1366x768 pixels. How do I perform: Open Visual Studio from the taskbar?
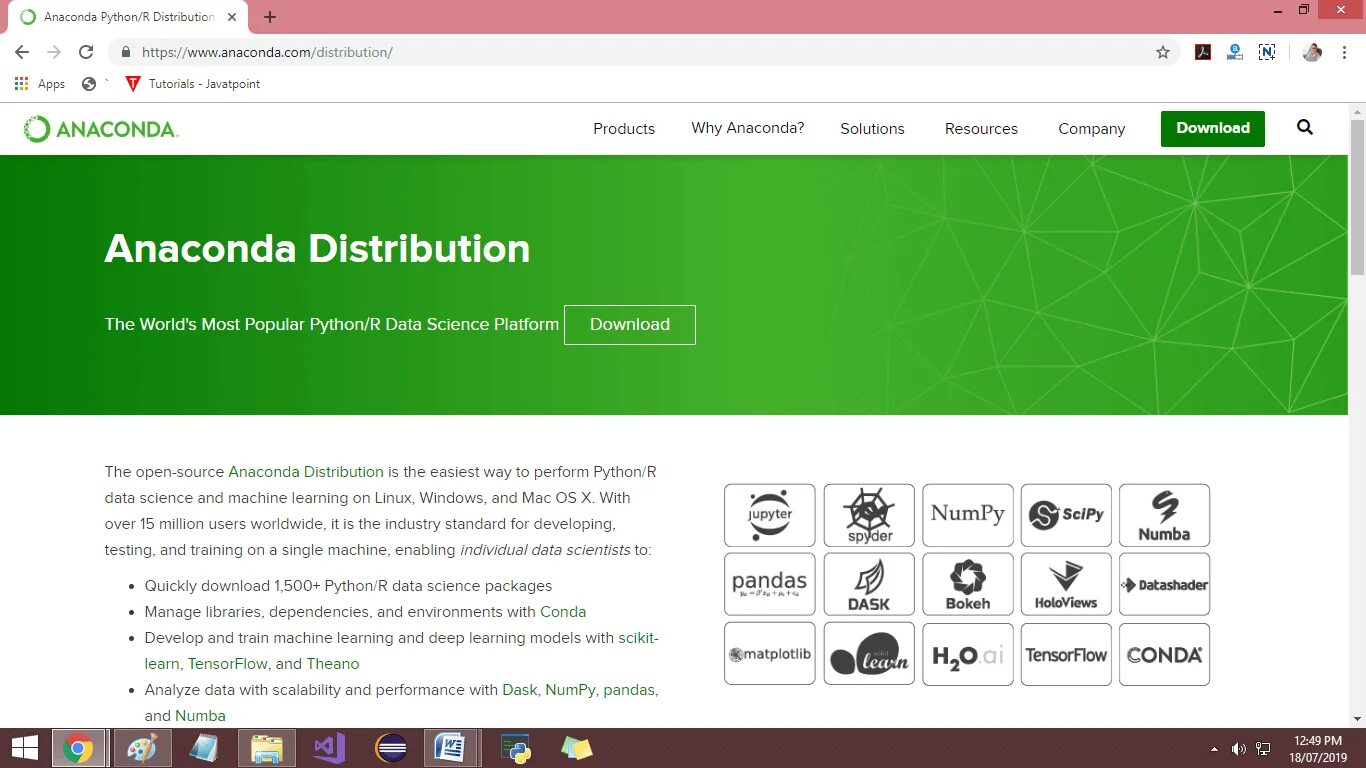(x=329, y=748)
